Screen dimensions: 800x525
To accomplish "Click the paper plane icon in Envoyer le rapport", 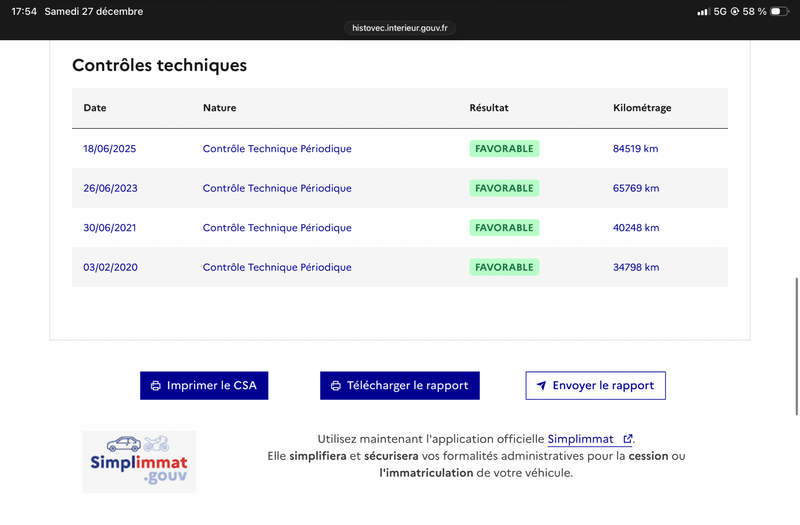I will (x=541, y=386).
